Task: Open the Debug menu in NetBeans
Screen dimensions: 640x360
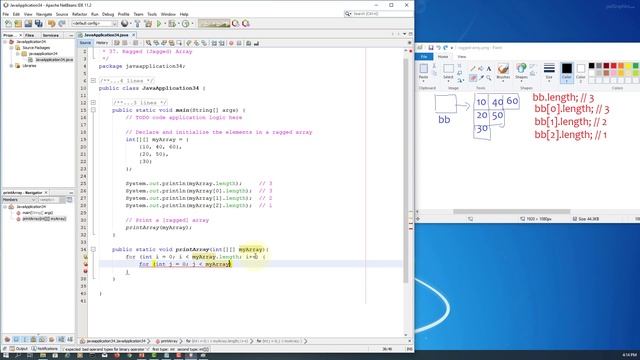Action: click(108, 14)
